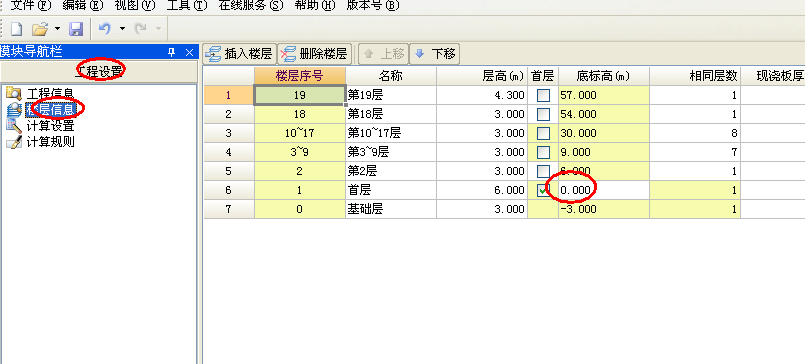The image size is (805, 364).
Task: Click 层高 cell 6.000 of 首层
Action: click(482, 190)
